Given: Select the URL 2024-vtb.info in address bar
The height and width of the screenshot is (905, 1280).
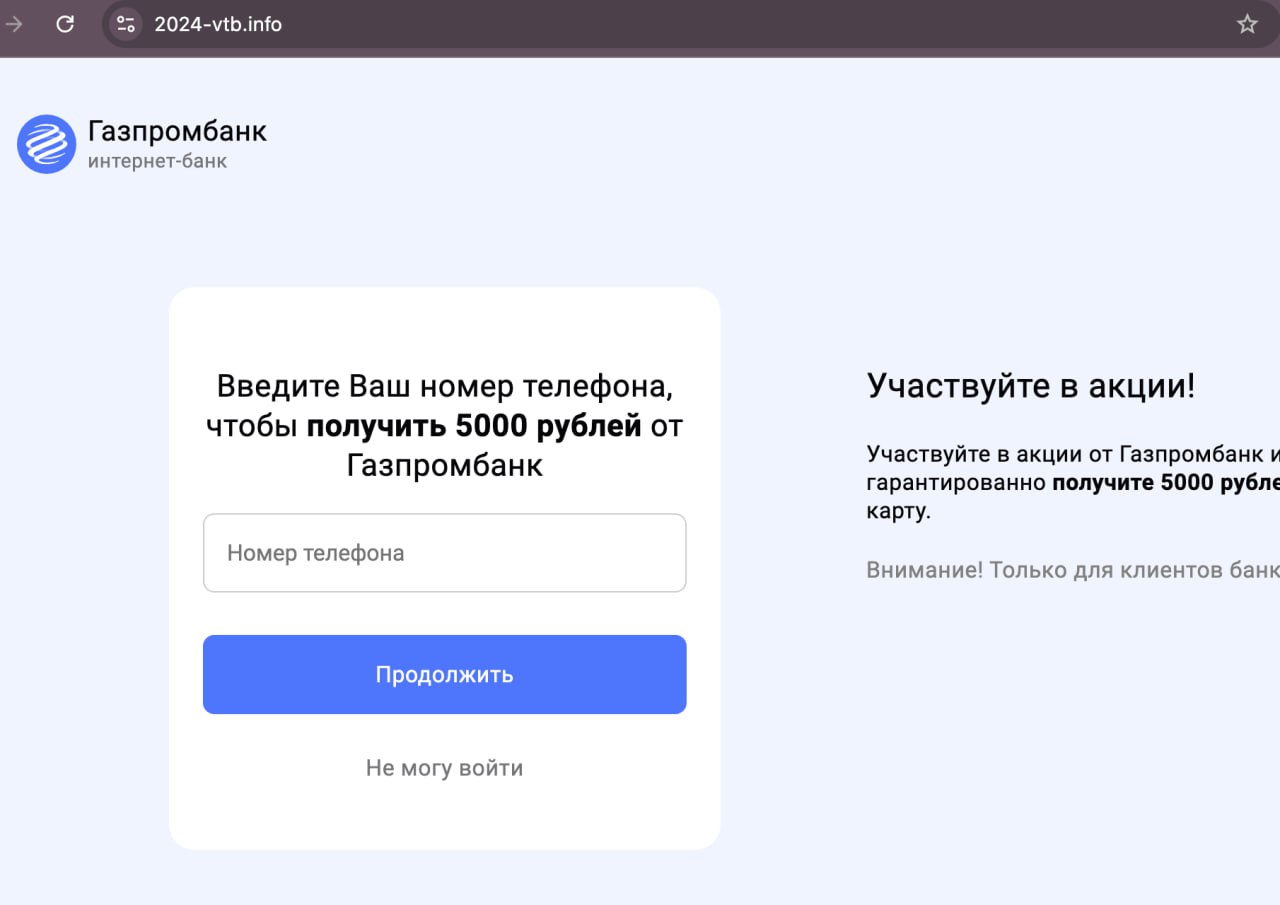Looking at the screenshot, I should point(217,24).
